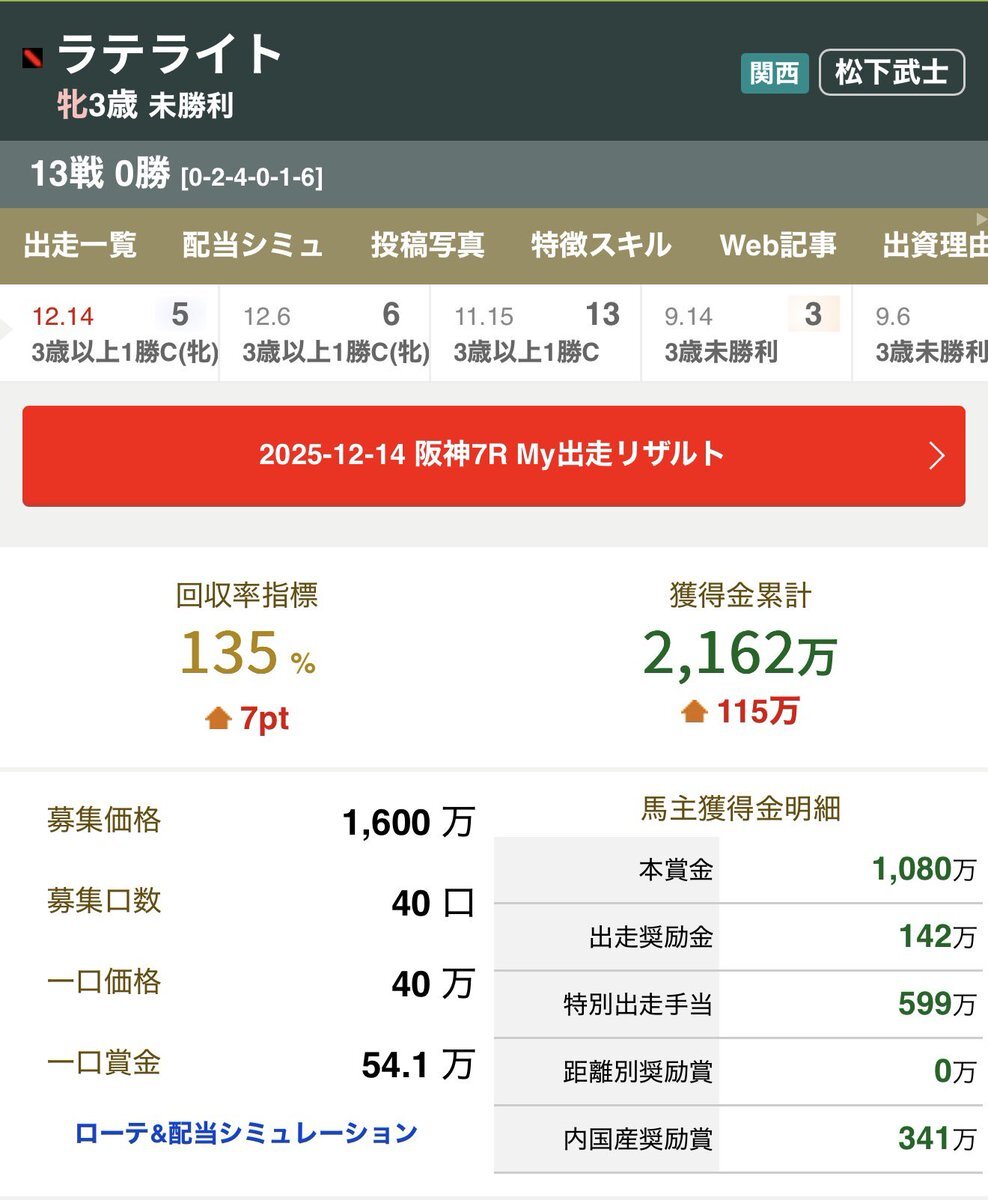988x1200 pixels.
Task: Click the 牝3歳 未勝利 status text
Action: 145,105
